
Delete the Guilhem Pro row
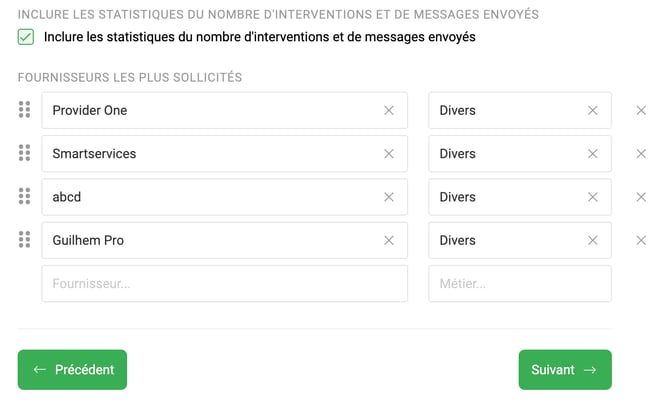click(x=641, y=240)
